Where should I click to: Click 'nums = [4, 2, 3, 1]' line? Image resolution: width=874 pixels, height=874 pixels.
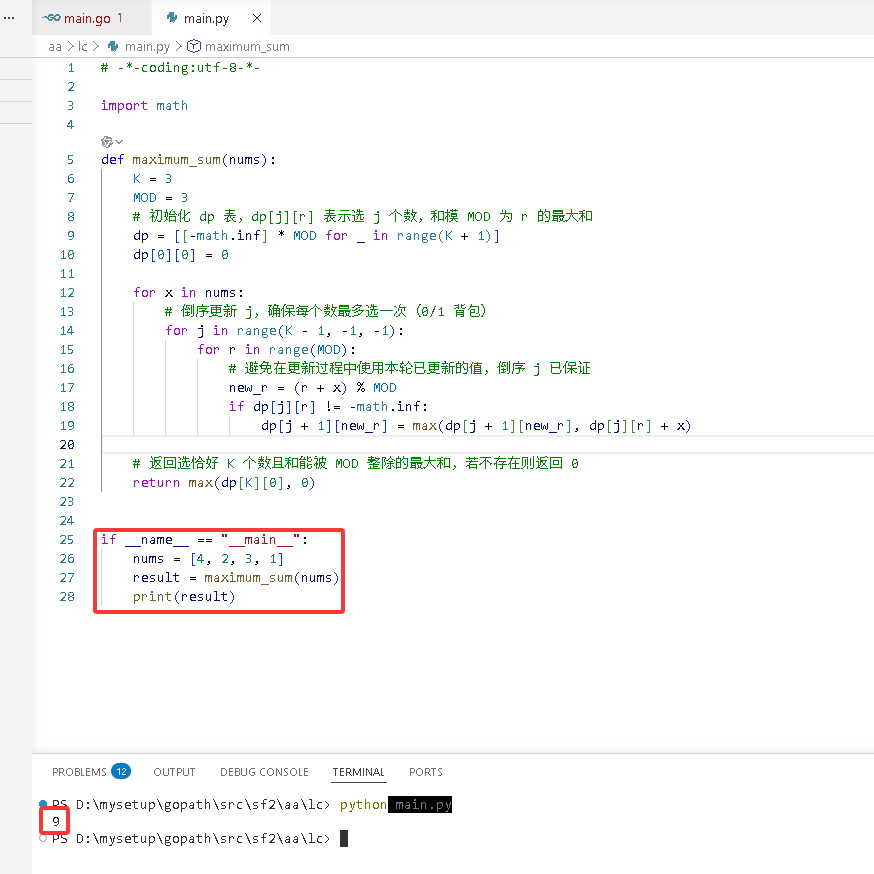208,559
